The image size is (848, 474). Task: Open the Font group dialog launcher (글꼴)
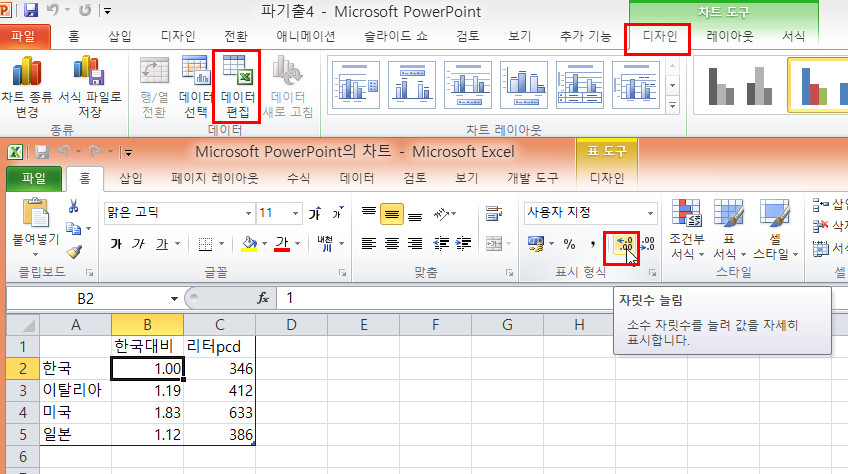click(342, 273)
